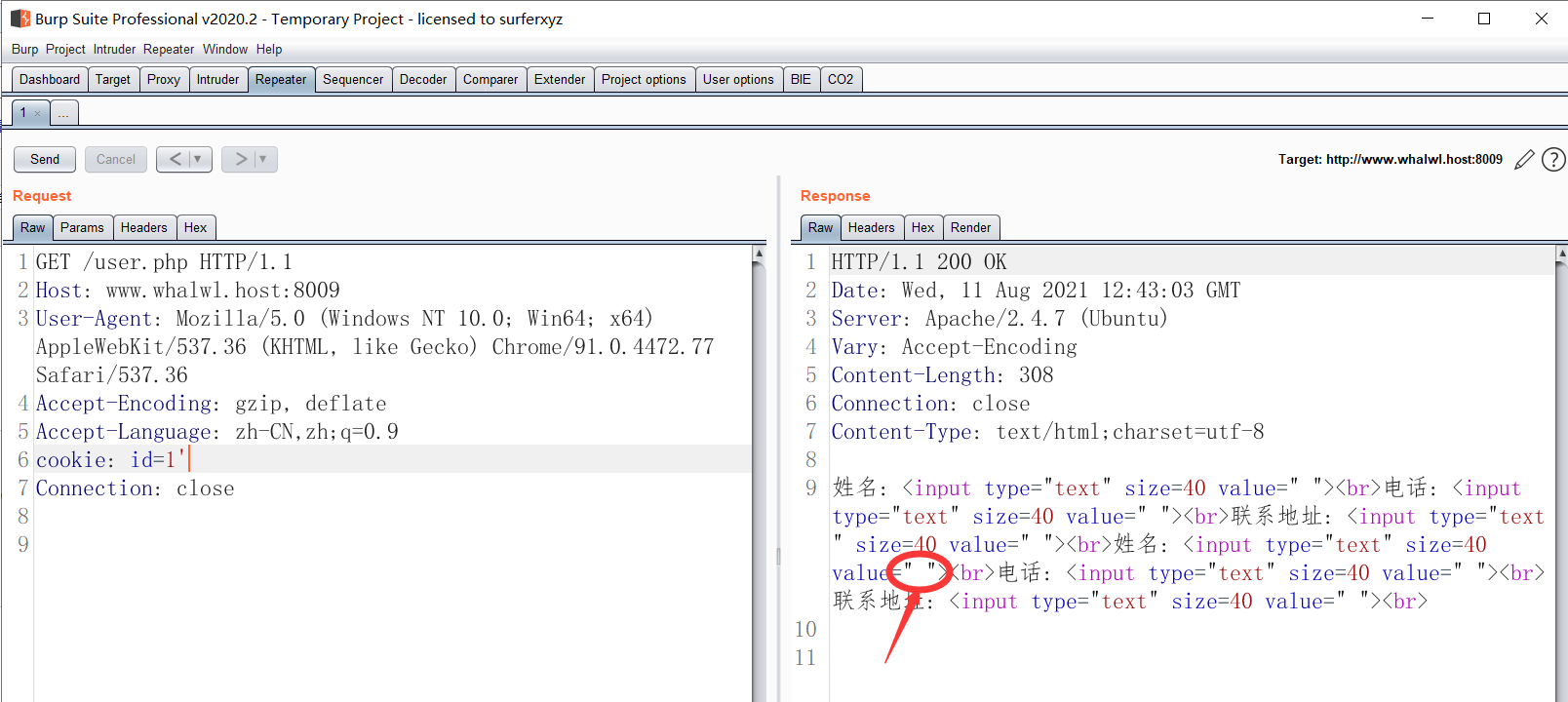
Task: Open the User options tab
Action: 738,80
